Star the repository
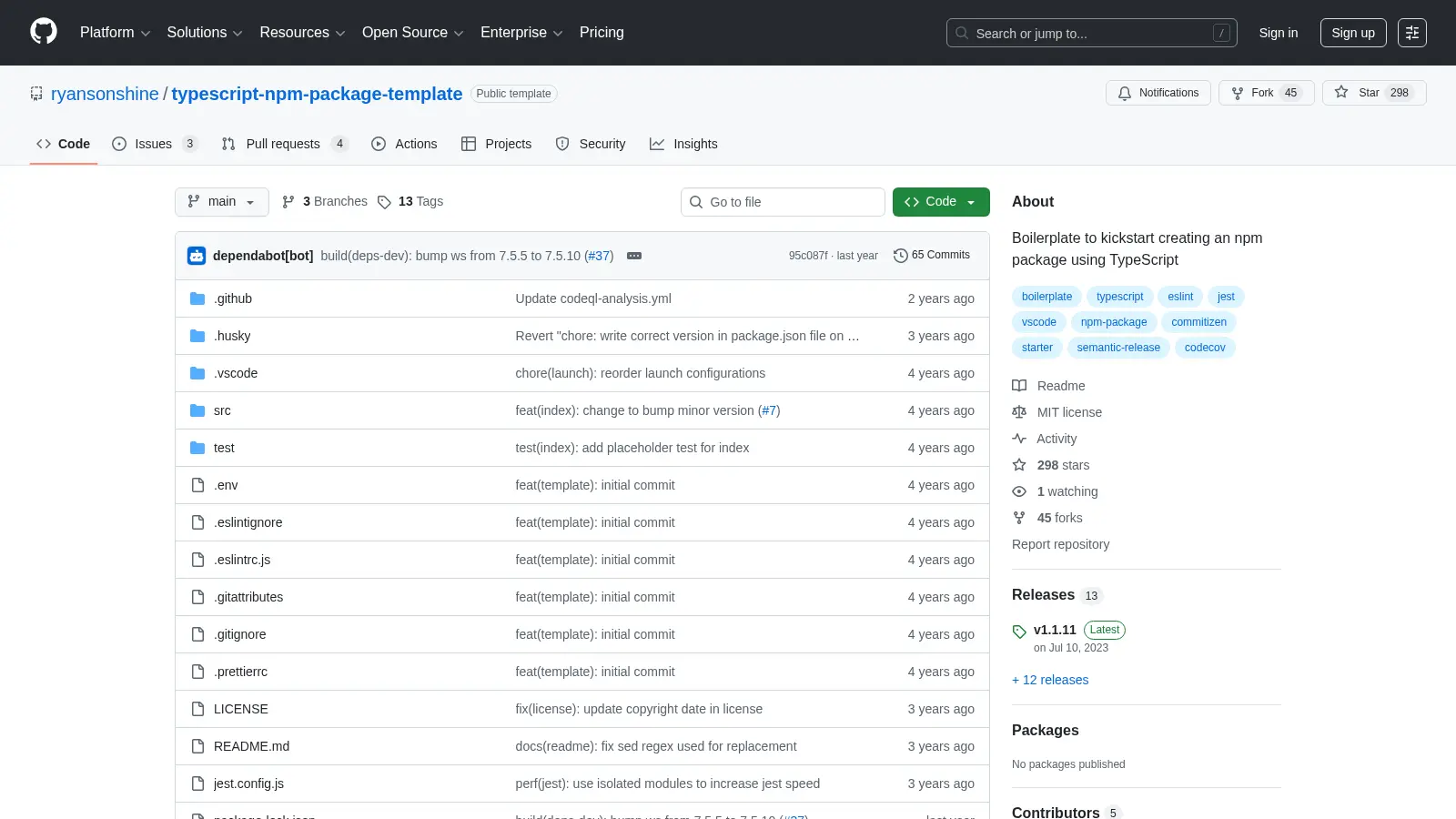 1374,93
